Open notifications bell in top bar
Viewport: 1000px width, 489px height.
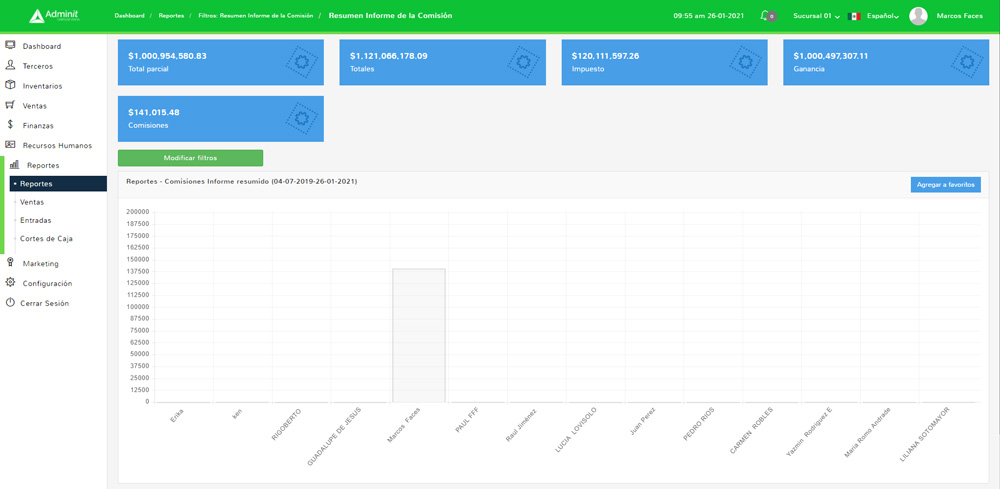pyautogui.click(x=766, y=16)
